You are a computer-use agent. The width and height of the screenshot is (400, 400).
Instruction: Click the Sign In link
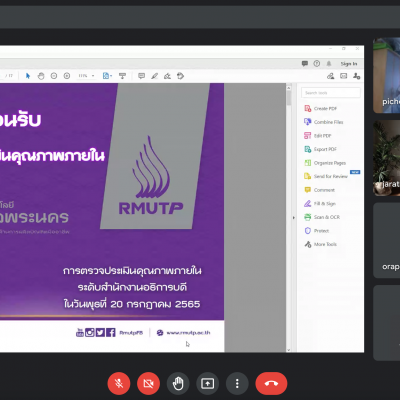(x=349, y=64)
